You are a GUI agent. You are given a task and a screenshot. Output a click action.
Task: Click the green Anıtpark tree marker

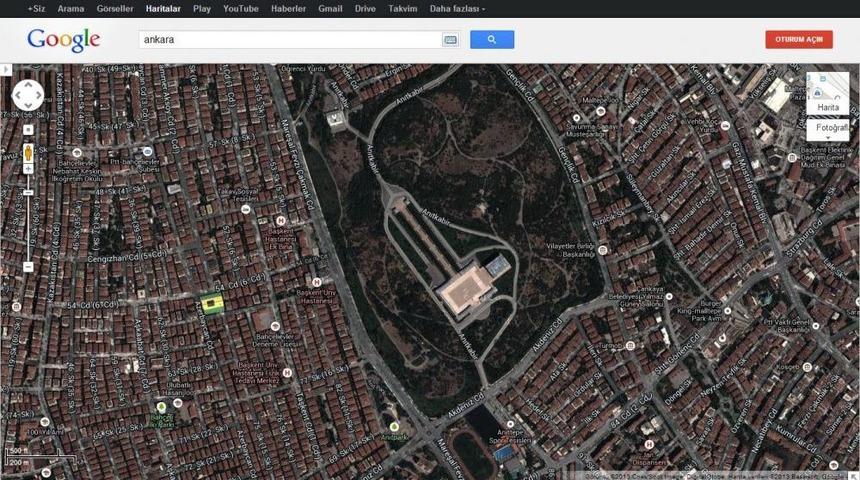point(394,427)
